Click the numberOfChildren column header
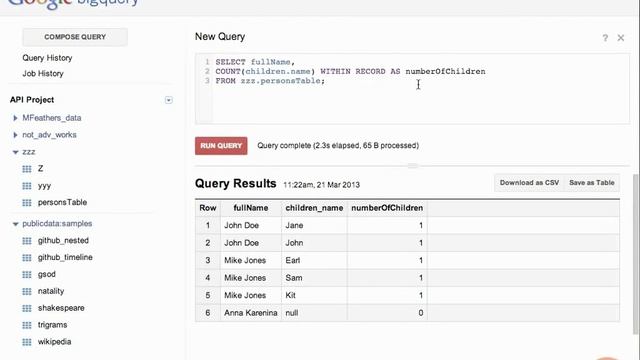This screenshot has width=640, height=360. (387, 208)
